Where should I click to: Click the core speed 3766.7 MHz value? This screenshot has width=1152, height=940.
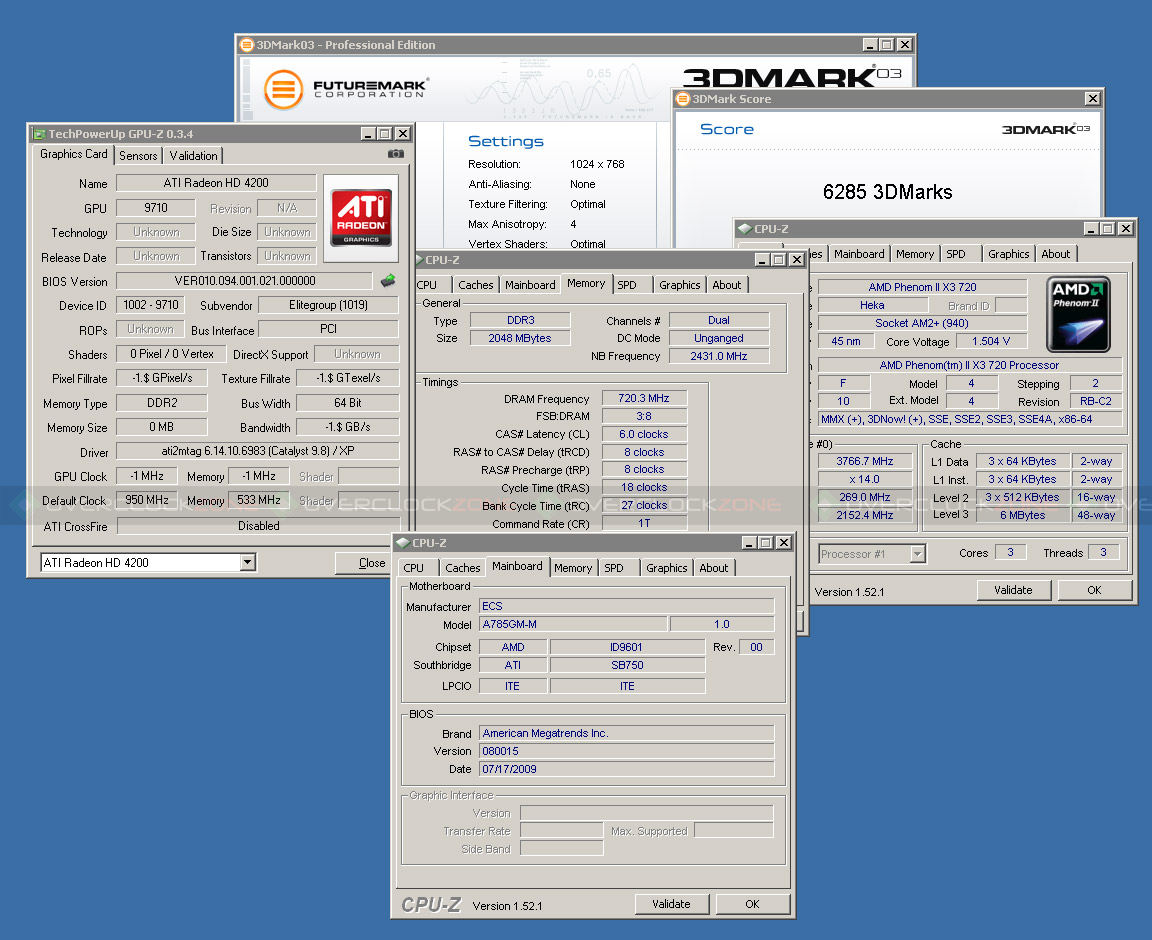point(865,462)
